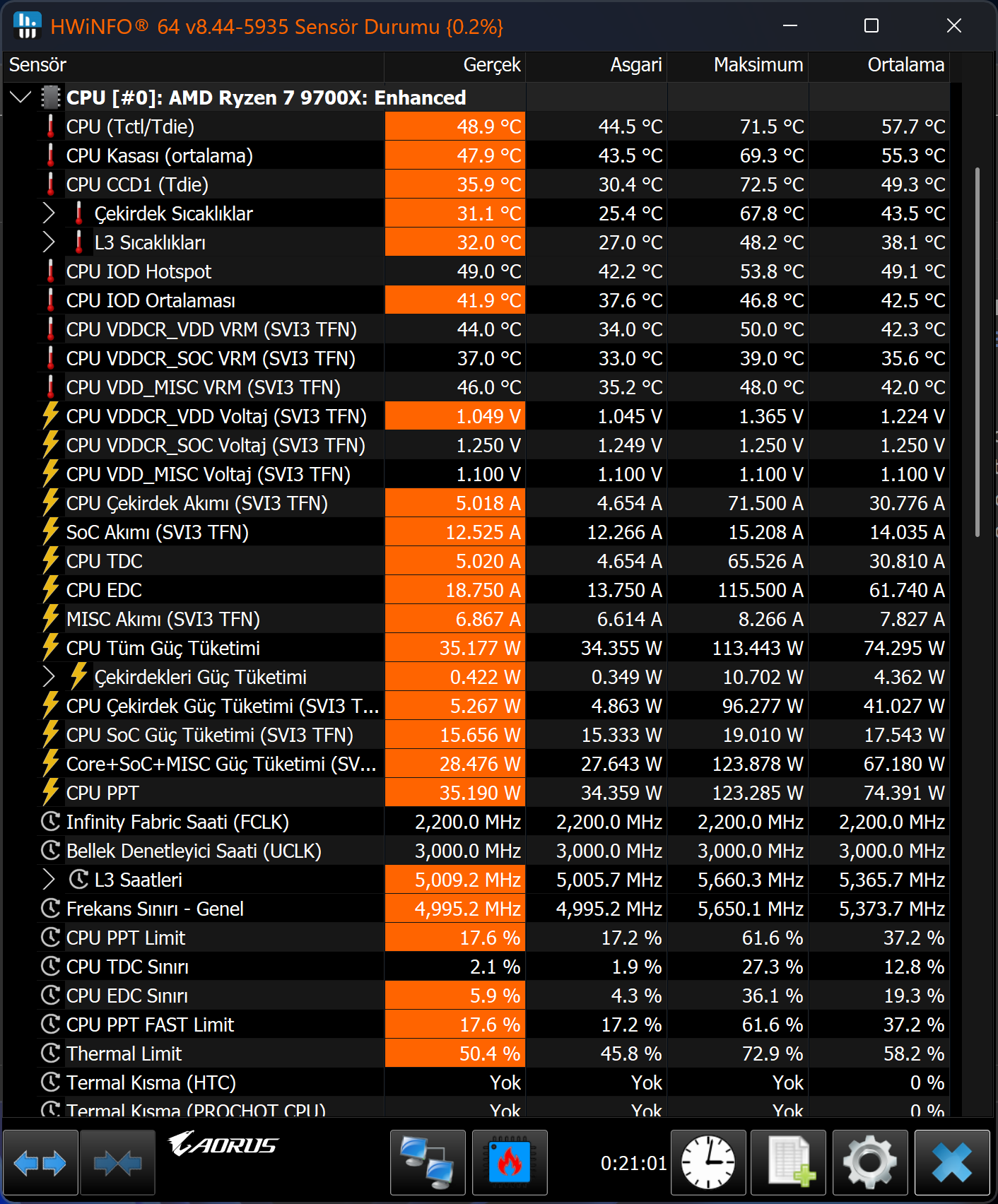998x1204 pixels.
Task: Click thermometer icon beside CPU CCD1 (Tdie)
Action: pyautogui.click(x=50, y=184)
